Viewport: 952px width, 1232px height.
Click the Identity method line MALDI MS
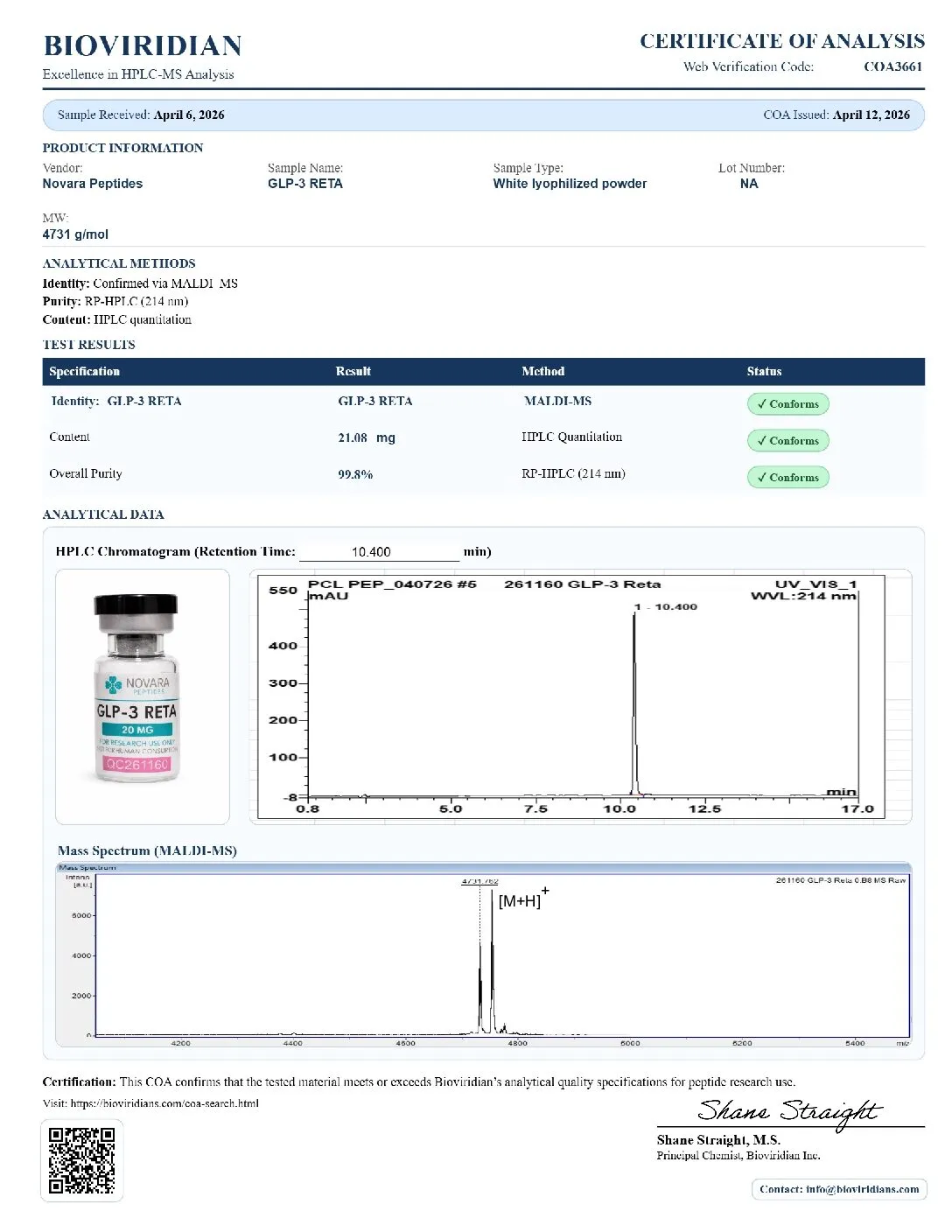click(x=140, y=283)
